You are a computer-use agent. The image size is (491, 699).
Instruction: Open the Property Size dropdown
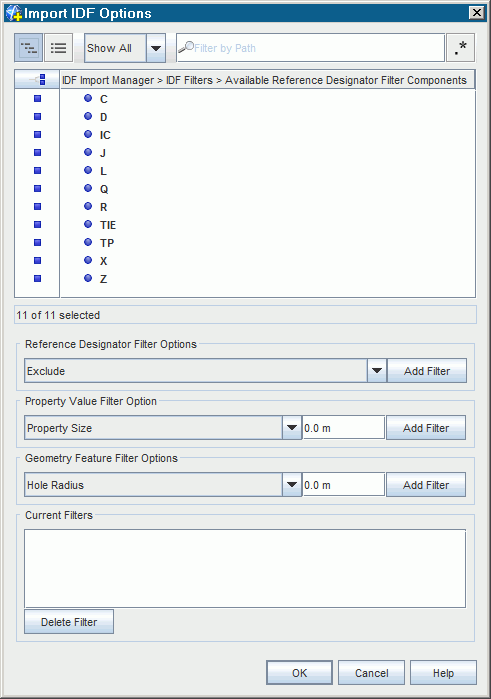(292, 428)
